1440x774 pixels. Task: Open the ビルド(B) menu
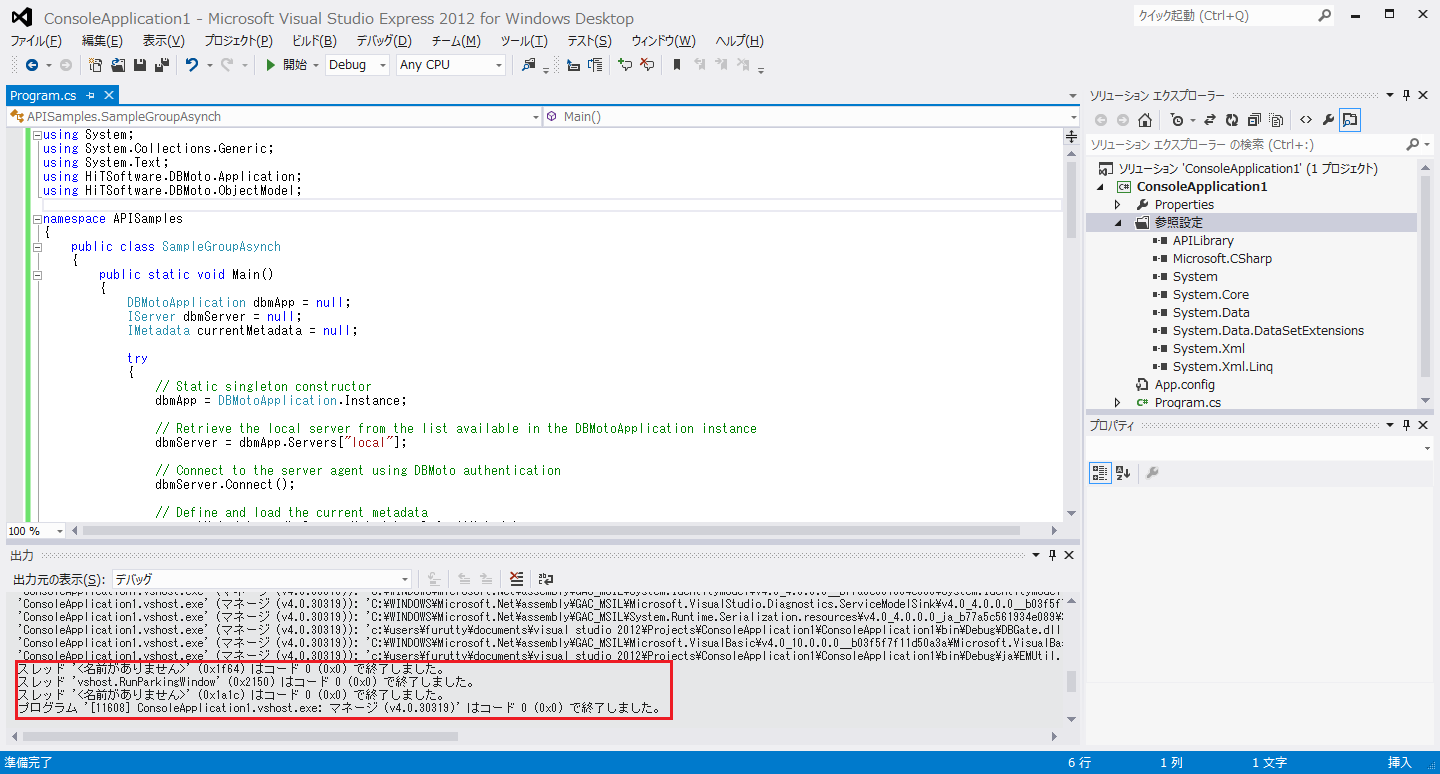(x=314, y=41)
